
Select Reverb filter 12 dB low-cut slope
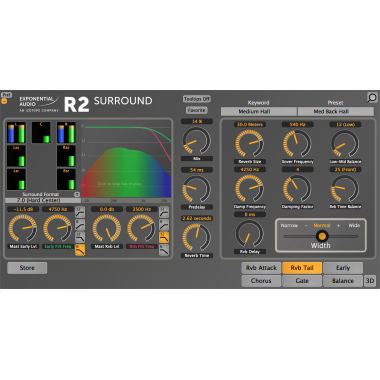pos(164,212)
